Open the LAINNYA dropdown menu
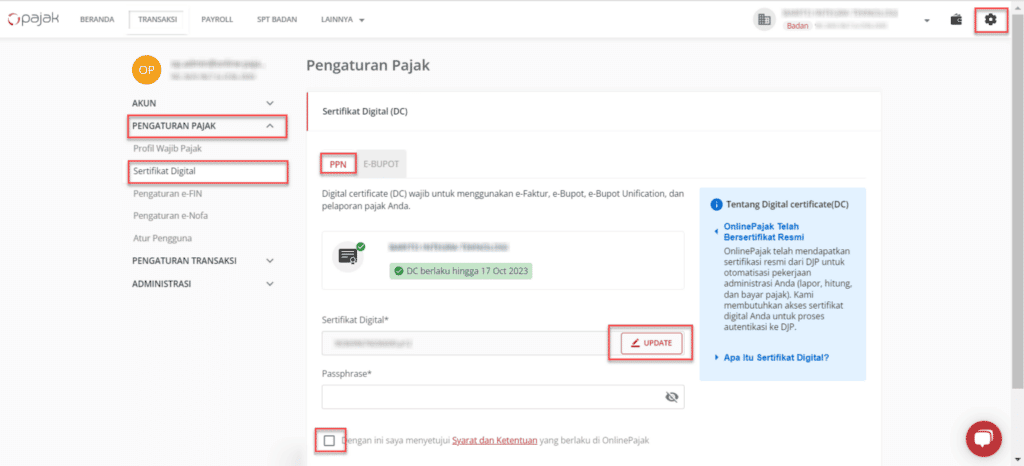 (x=342, y=20)
